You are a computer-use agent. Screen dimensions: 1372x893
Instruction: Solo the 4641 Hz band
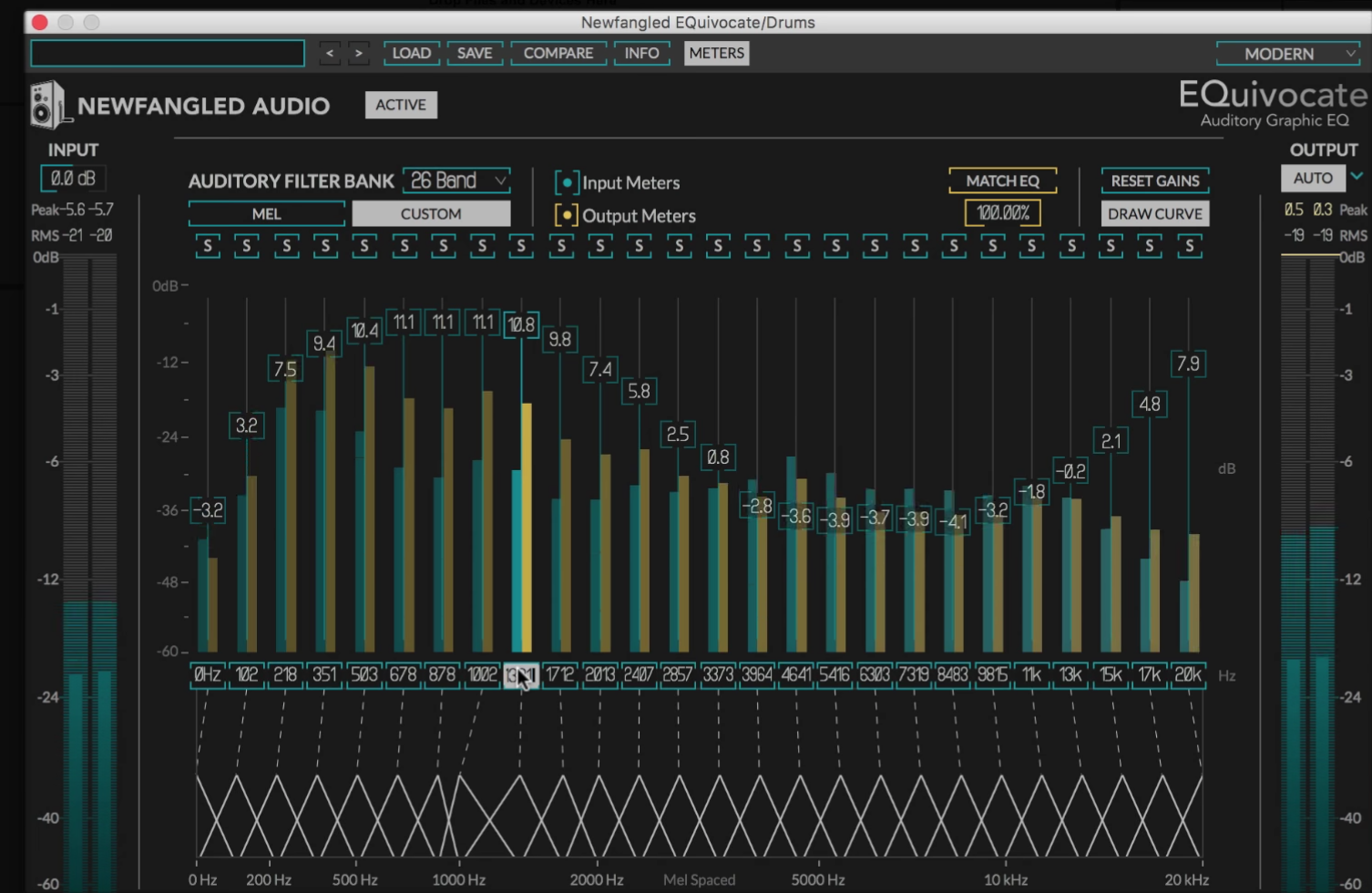796,246
